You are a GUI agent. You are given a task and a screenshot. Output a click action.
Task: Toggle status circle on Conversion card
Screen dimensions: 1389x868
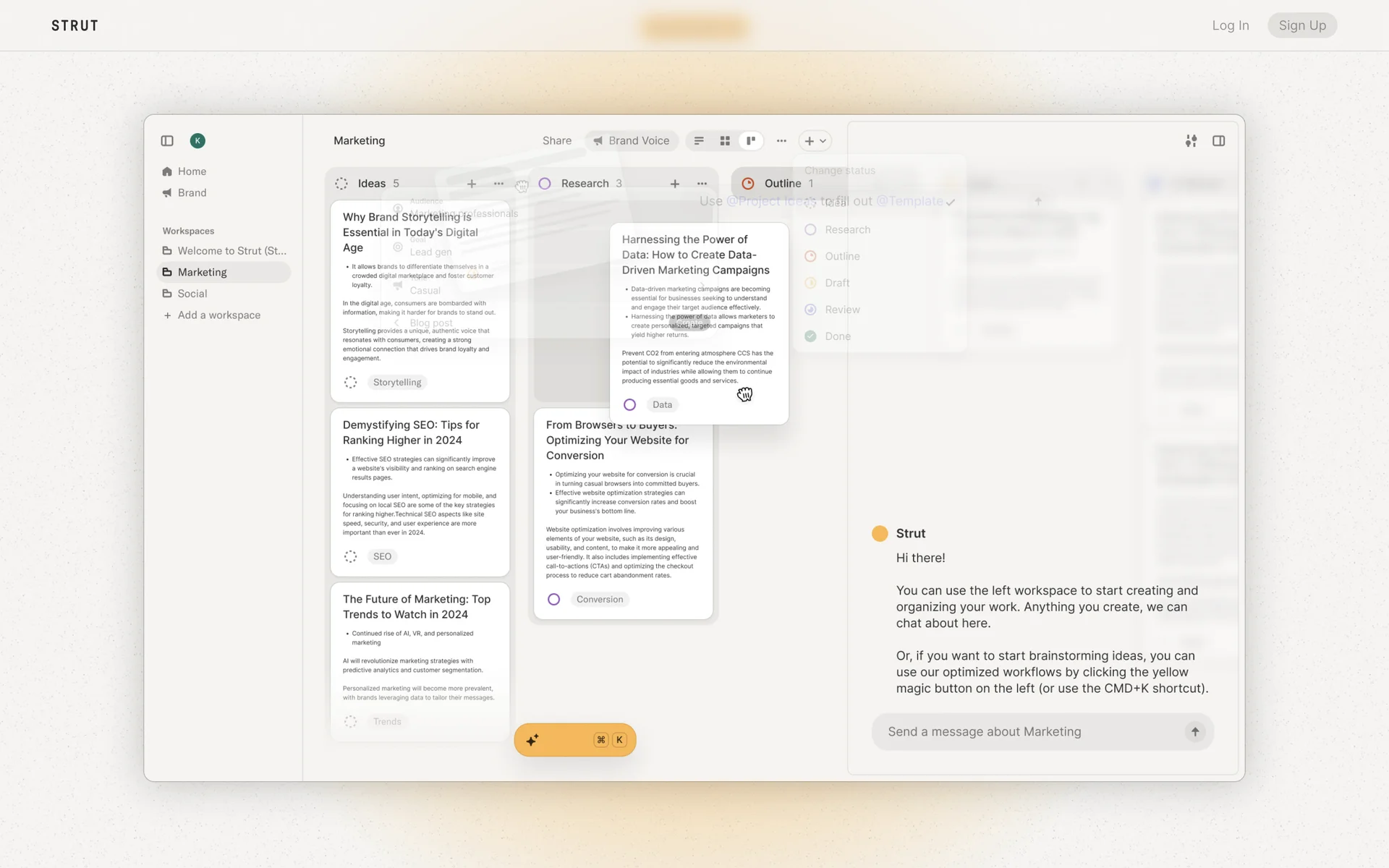point(554,600)
